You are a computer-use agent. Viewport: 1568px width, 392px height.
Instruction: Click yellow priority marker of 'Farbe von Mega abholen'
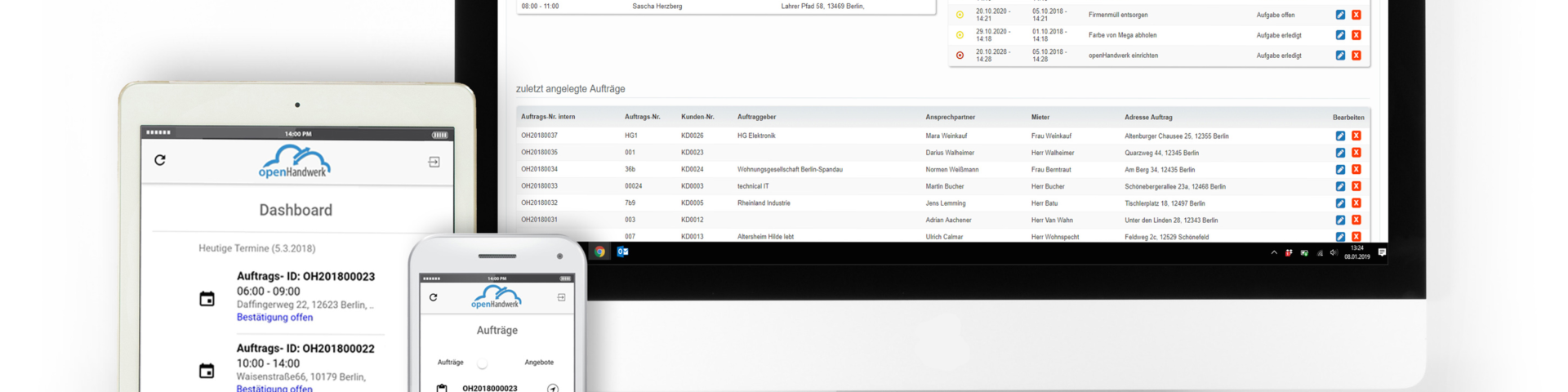coord(960,35)
